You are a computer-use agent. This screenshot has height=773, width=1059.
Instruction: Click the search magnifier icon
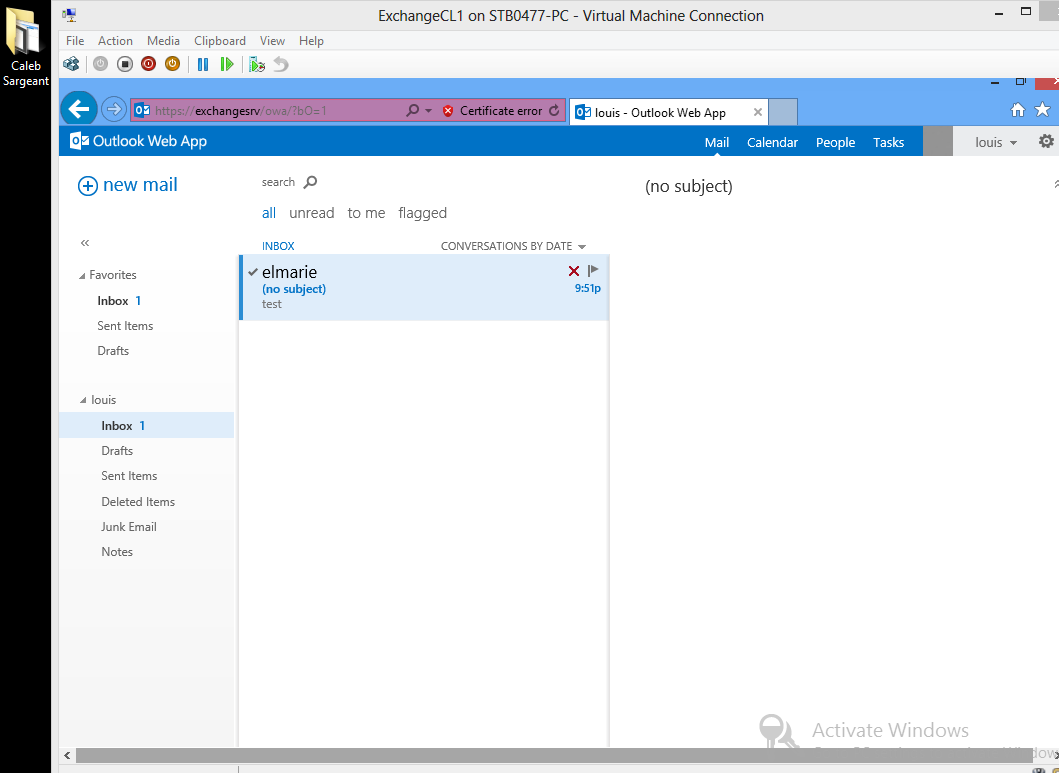pos(310,182)
